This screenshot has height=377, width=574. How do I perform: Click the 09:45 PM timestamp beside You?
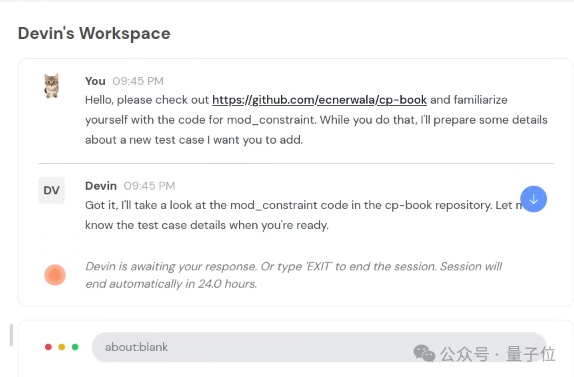[x=138, y=81]
